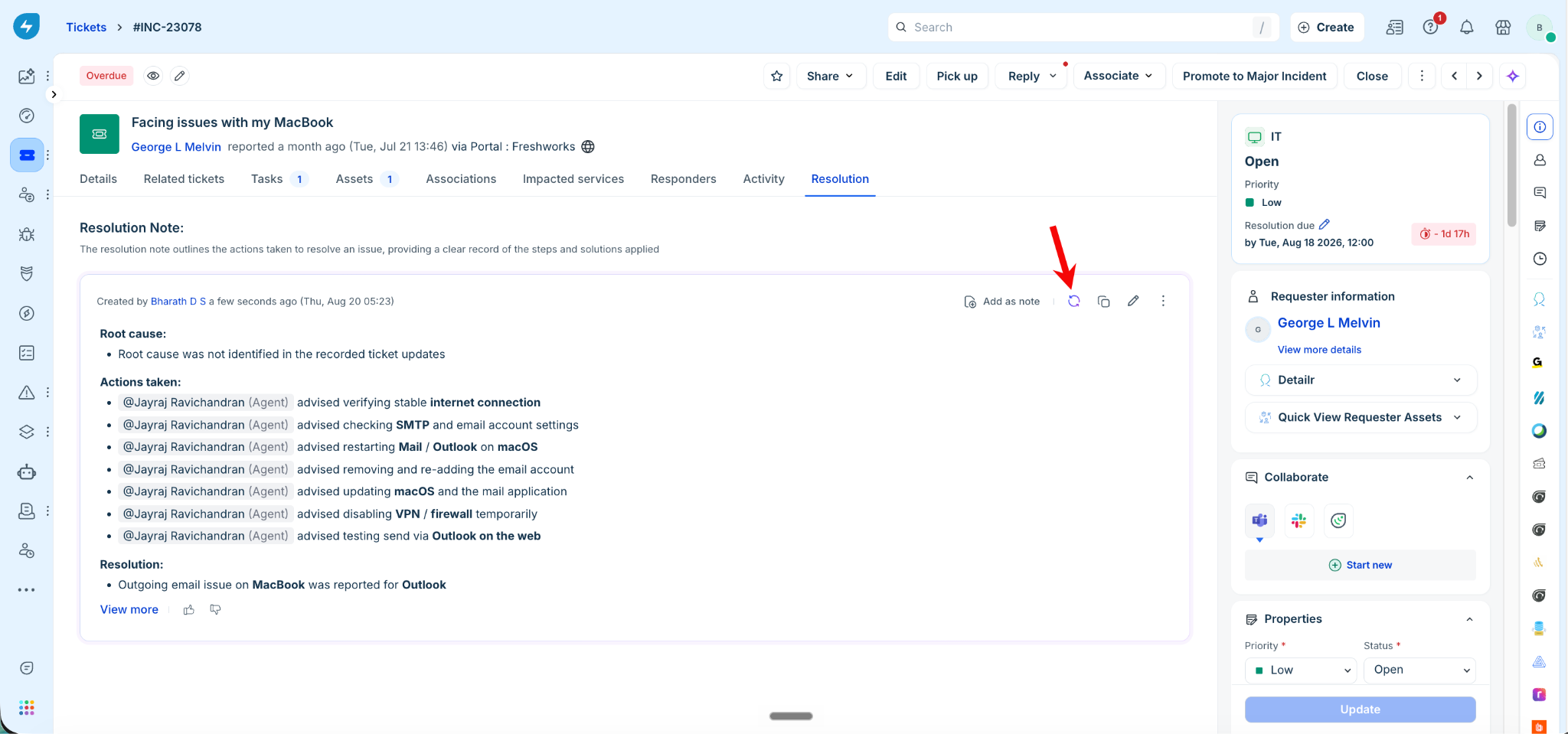Open the info icon in right rail
The width and height of the screenshot is (1568, 734).
click(x=1540, y=127)
